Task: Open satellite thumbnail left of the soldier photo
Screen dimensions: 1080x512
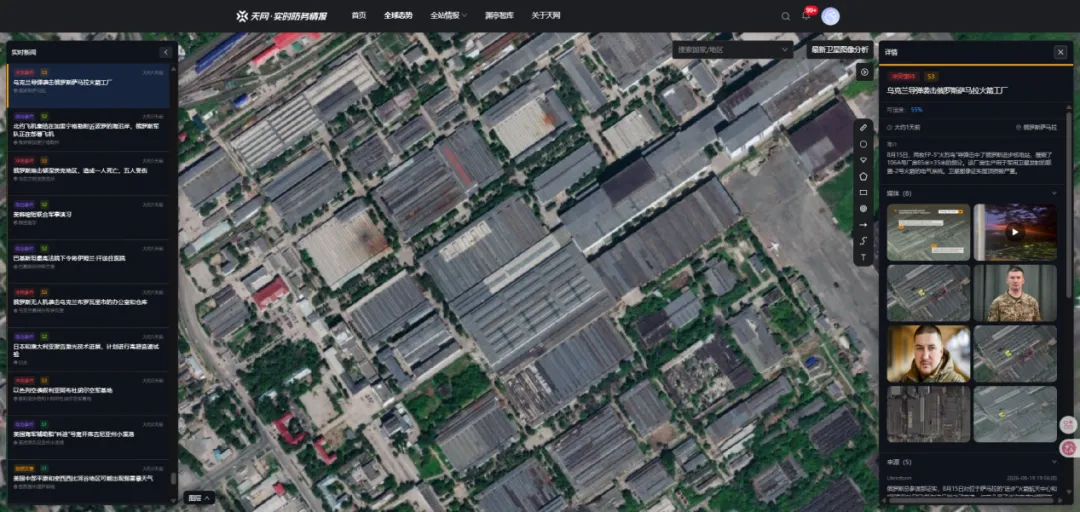Action: coord(928,293)
